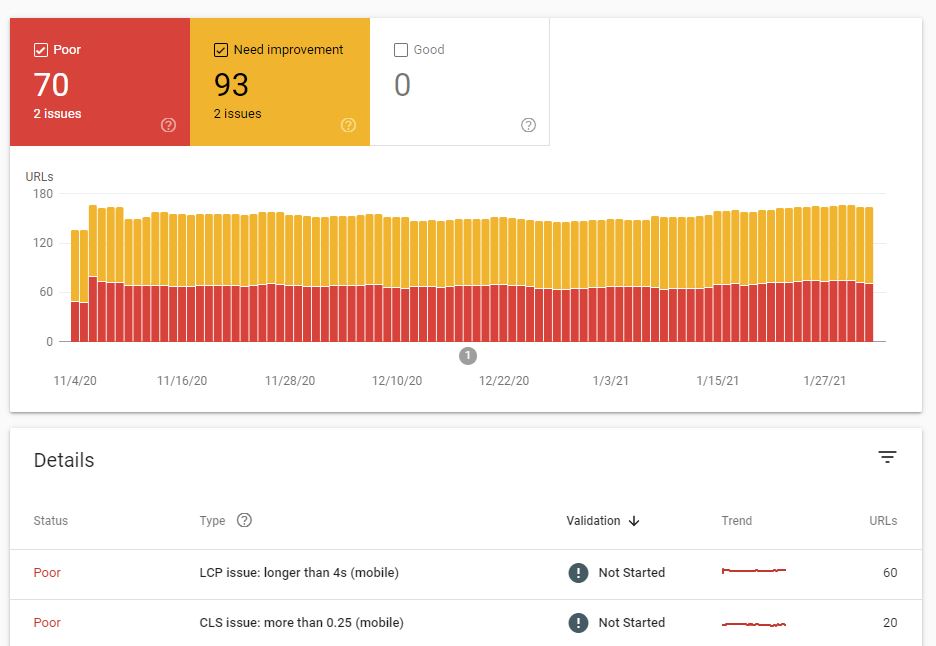Image resolution: width=936 pixels, height=646 pixels.
Task: Click the Poor count 70
Action: [x=51, y=85]
